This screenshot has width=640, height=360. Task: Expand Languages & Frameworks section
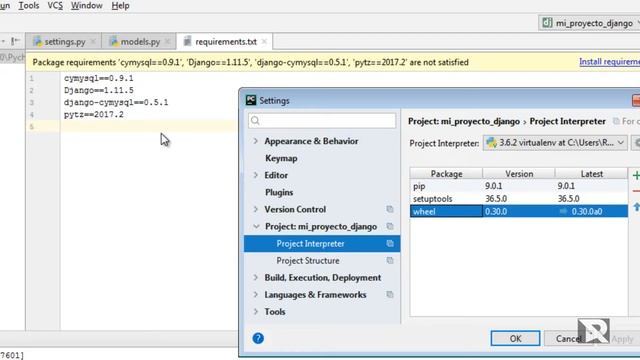click(x=256, y=295)
